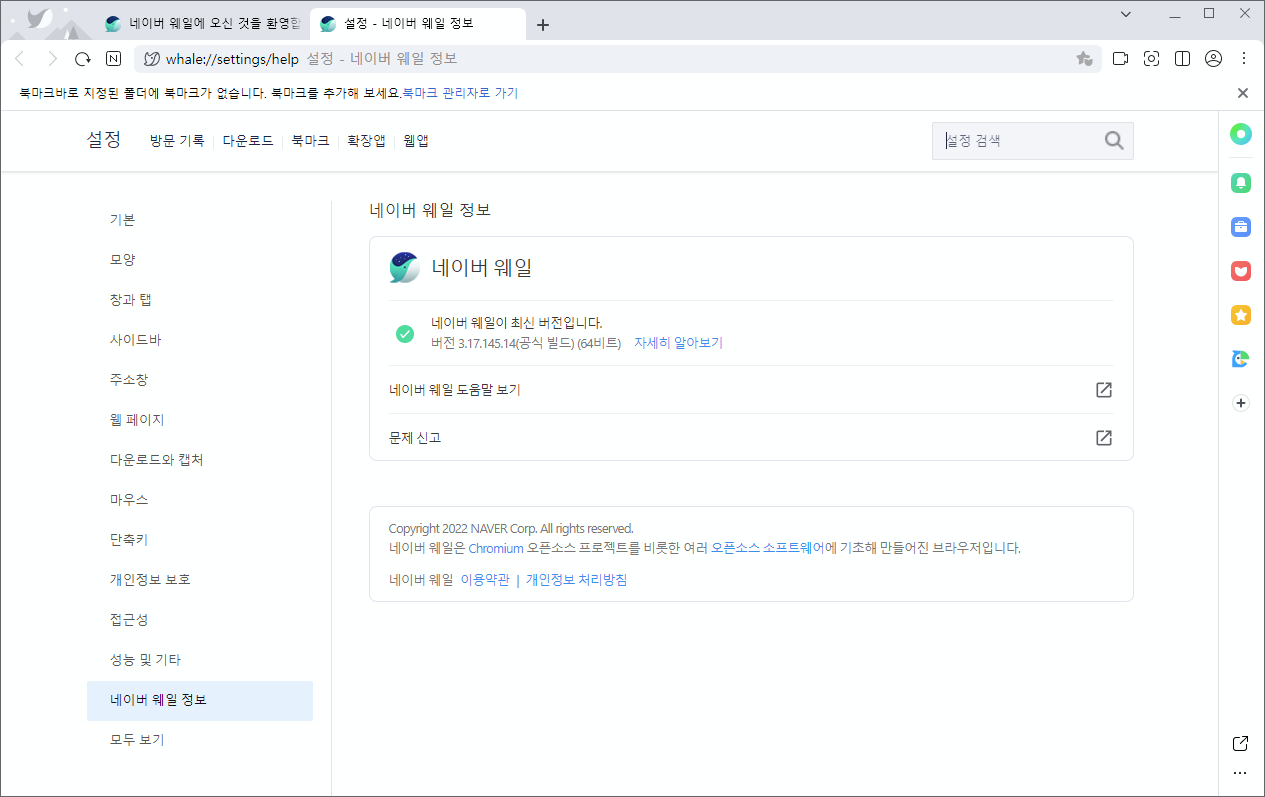
Task: Click the 문제 신고 row
Action: pos(751,438)
